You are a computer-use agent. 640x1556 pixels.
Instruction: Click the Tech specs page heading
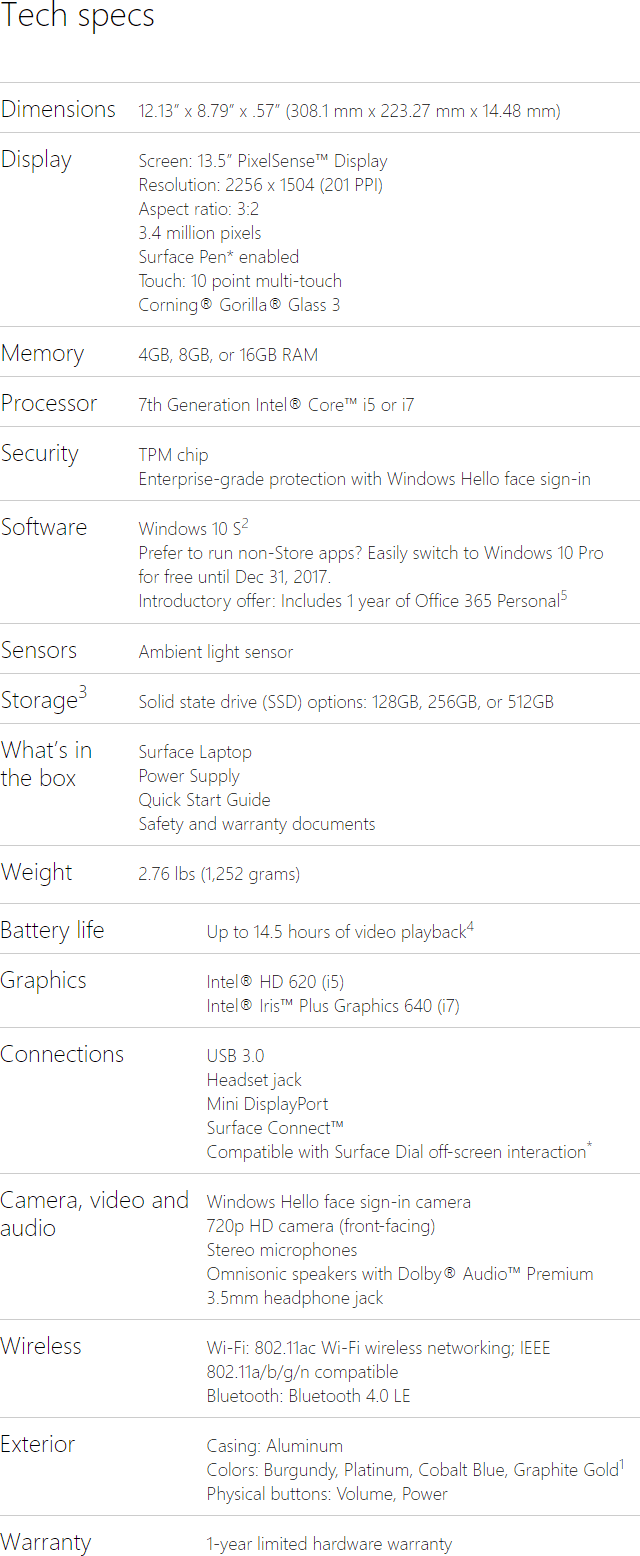coord(78,16)
